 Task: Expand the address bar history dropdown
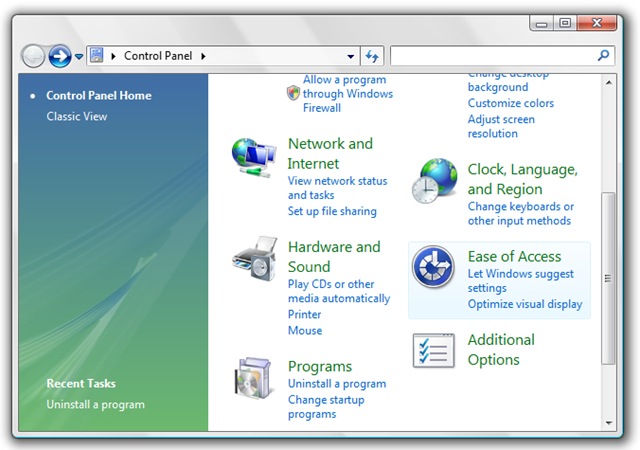click(351, 56)
